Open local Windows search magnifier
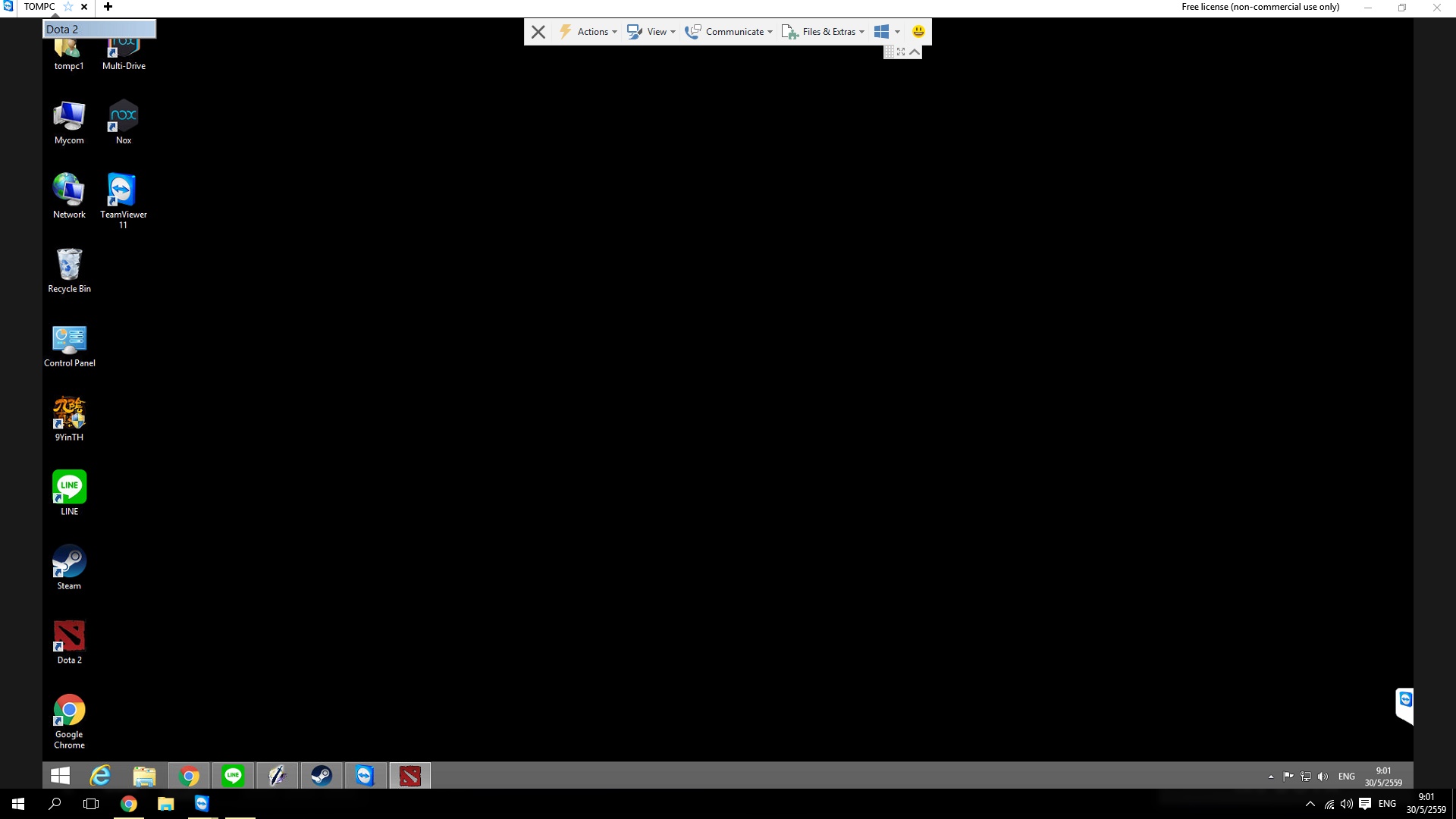Viewport: 1456px width, 819px height. (55, 804)
